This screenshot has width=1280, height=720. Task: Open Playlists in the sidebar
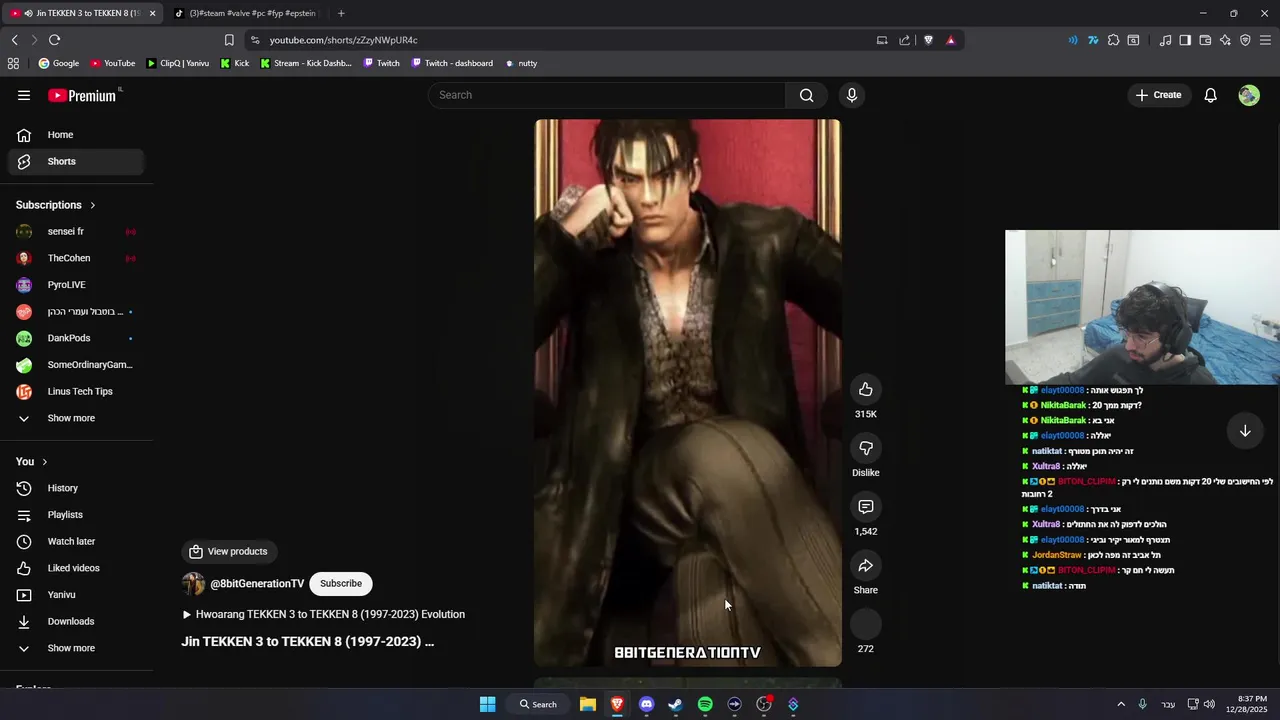[76, 515]
